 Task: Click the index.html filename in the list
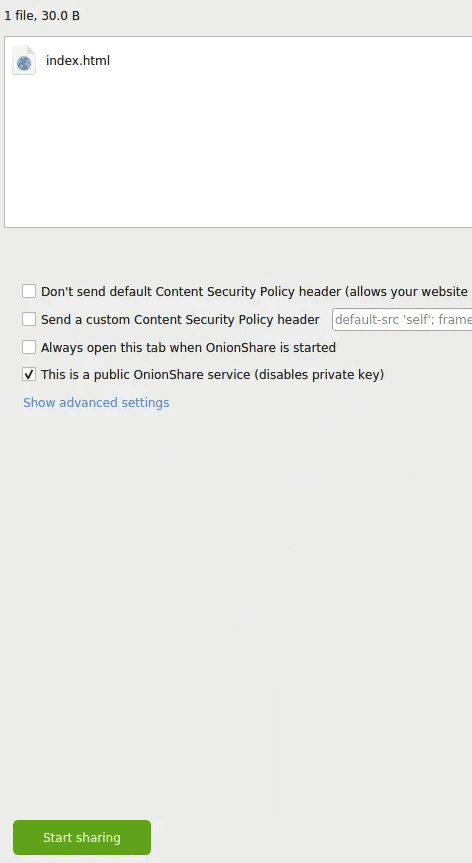pyautogui.click(x=78, y=61)
